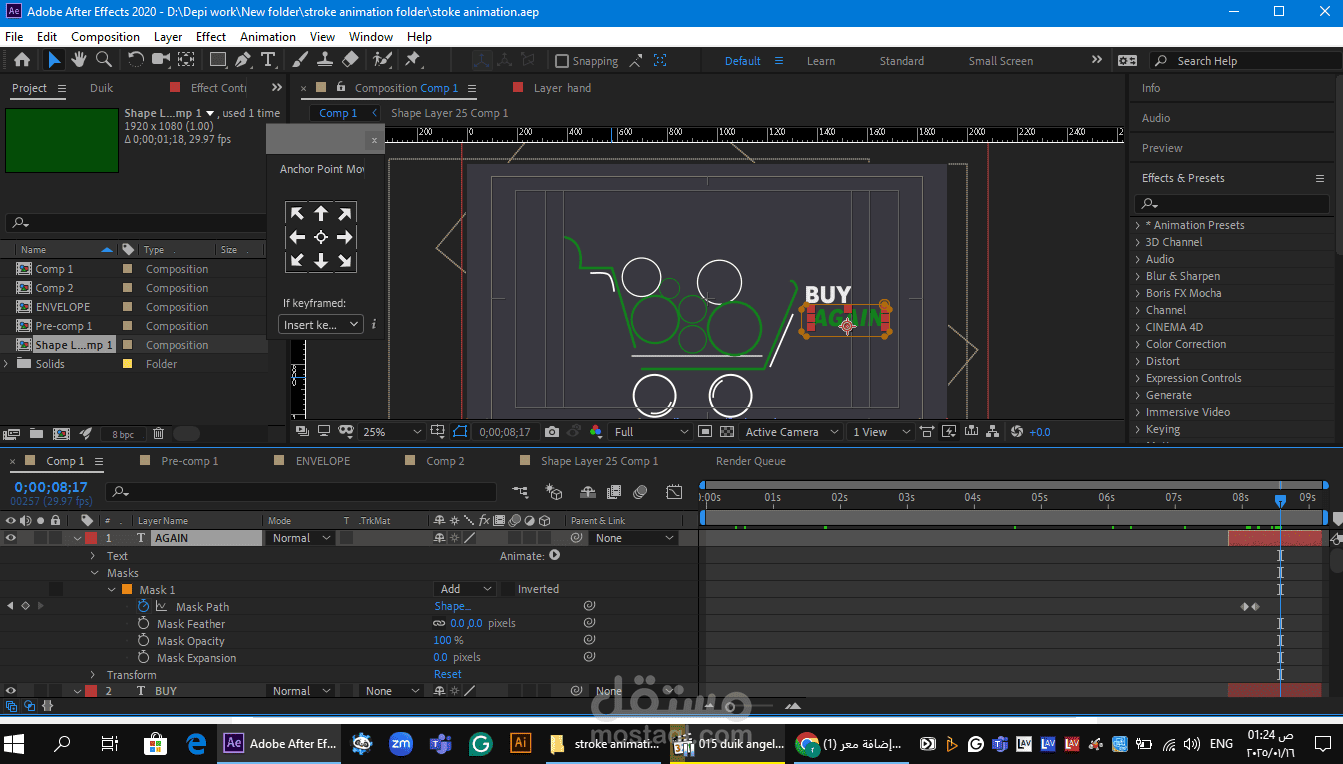This screenshot has height=764, width=1343.
Task: Select the Hand tool
Action: click(x=78, y=60)
